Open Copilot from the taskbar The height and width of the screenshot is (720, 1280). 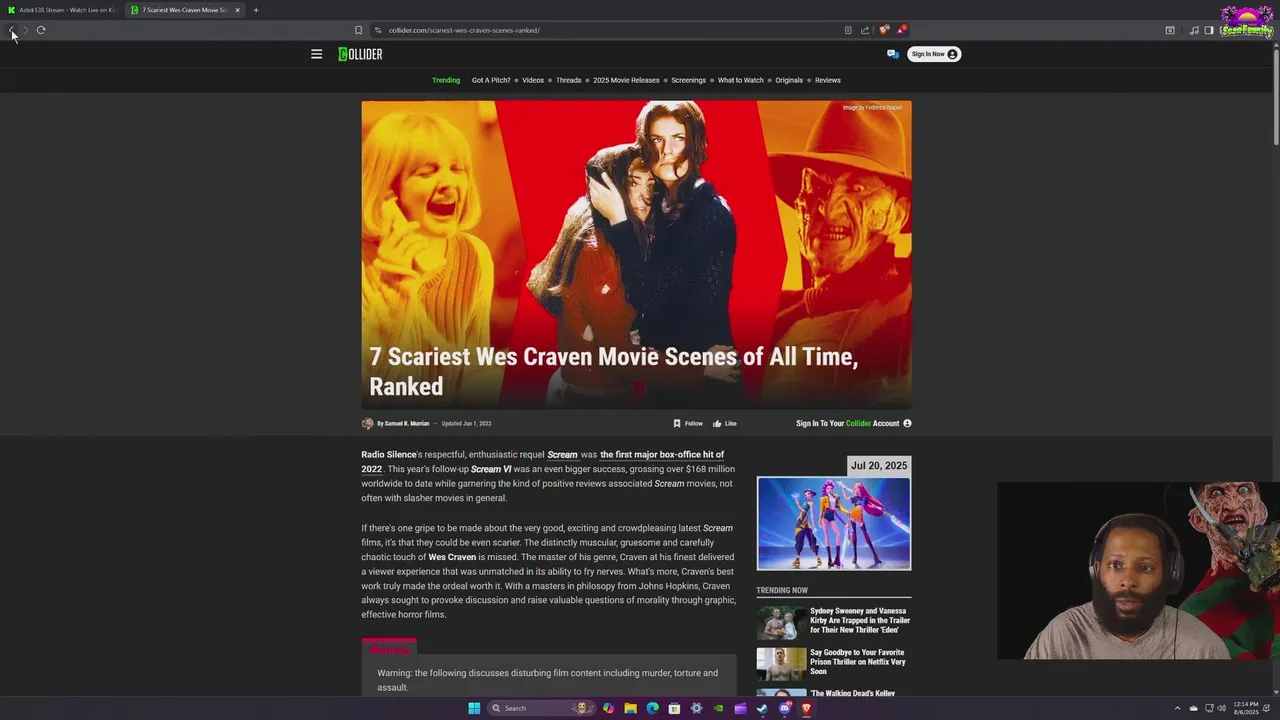pyautogui.click(x=608, y=708)
